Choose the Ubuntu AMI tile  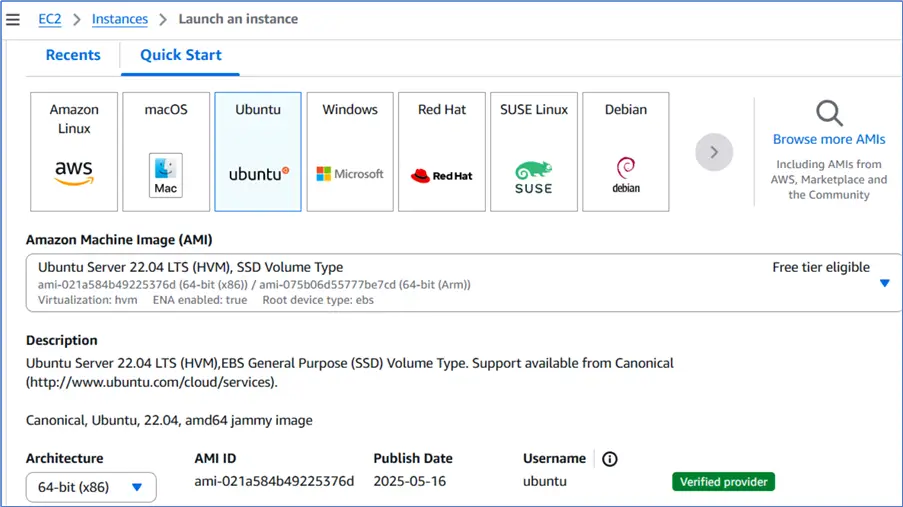(x=258, y=152)
